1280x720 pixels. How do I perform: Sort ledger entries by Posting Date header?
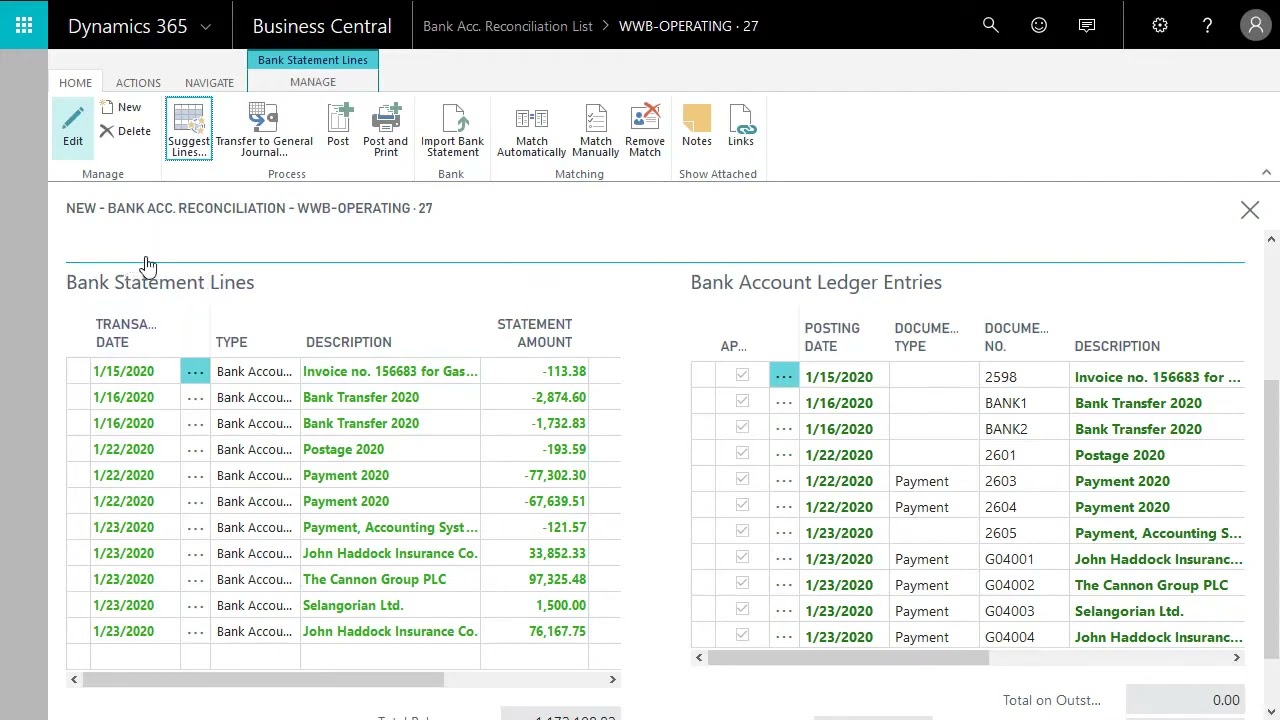(x=832, y=337)
